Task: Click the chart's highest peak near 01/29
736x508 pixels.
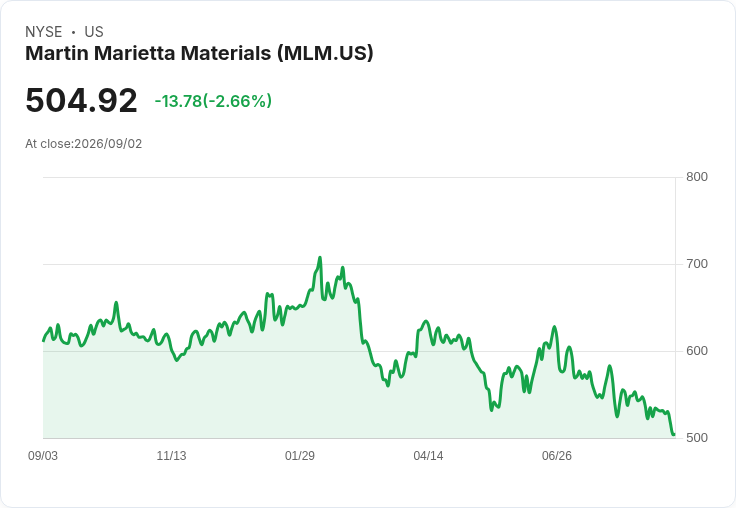Action: pyautogui.click(x=320, y=258)
